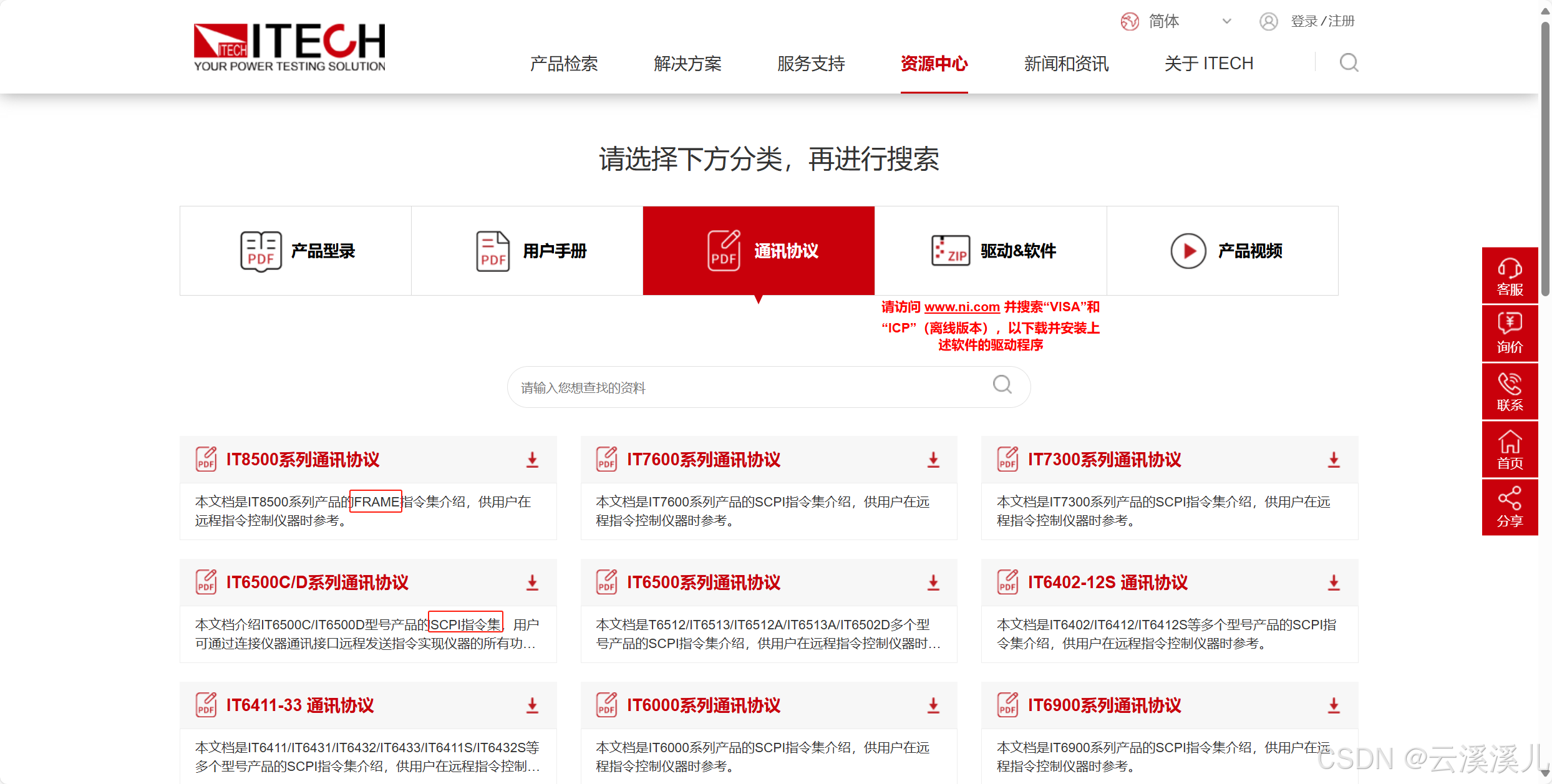Click the user account icon near 登录
This screenshot has width=1552, height=784.
pos(1269,21)
